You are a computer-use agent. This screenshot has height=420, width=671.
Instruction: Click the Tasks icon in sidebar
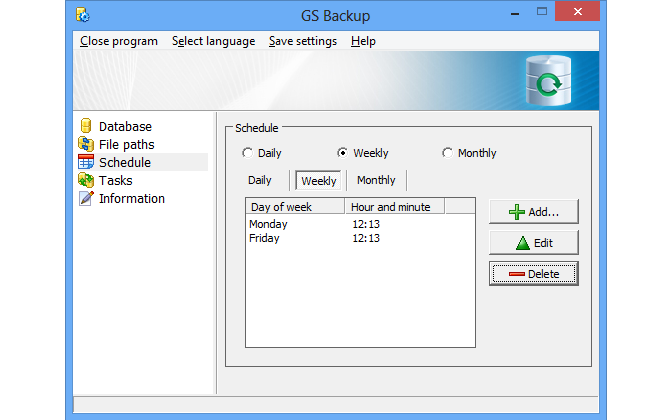[86, 181]
